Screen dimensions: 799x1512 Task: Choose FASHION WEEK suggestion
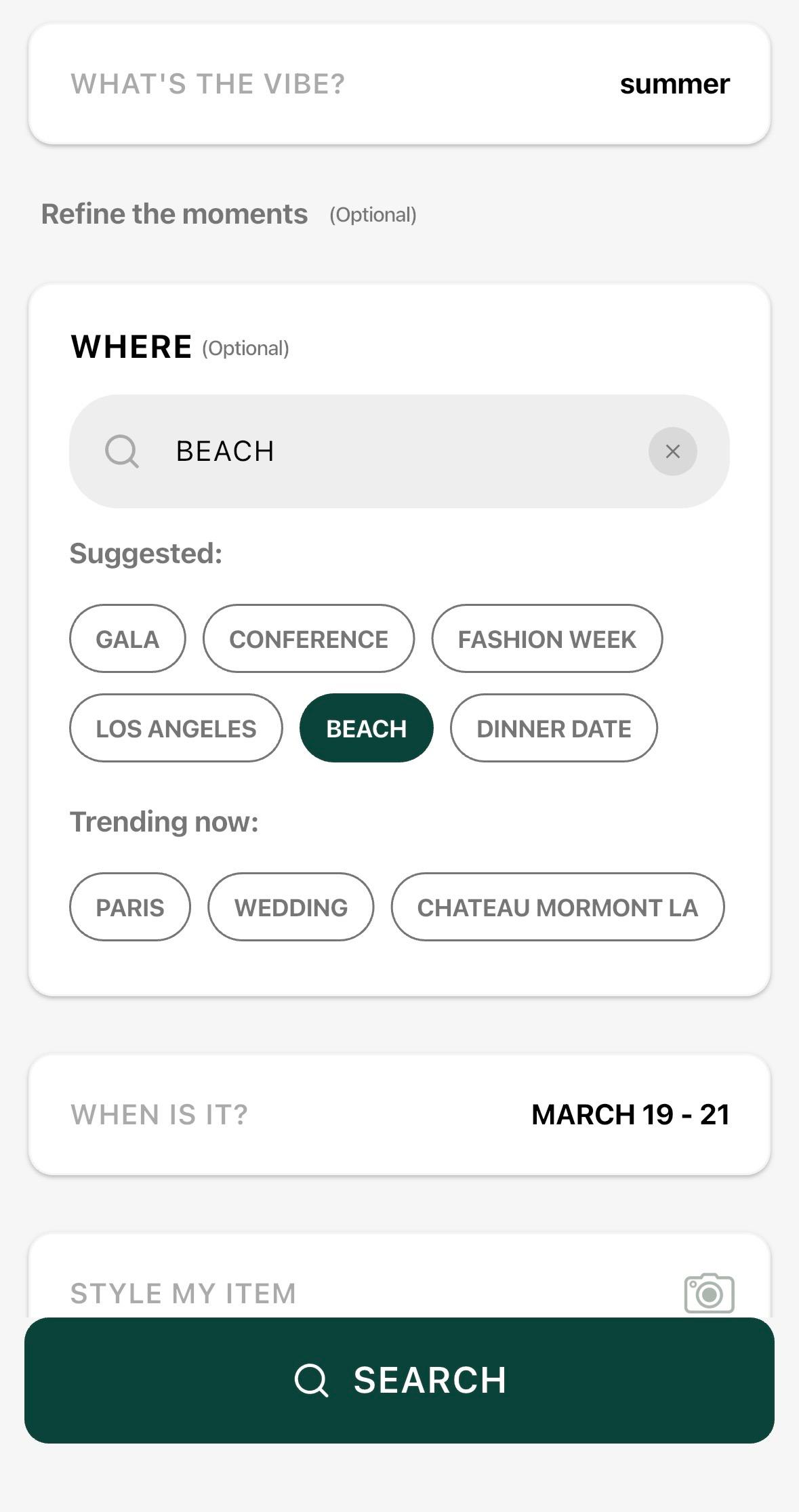click(547, 638)
